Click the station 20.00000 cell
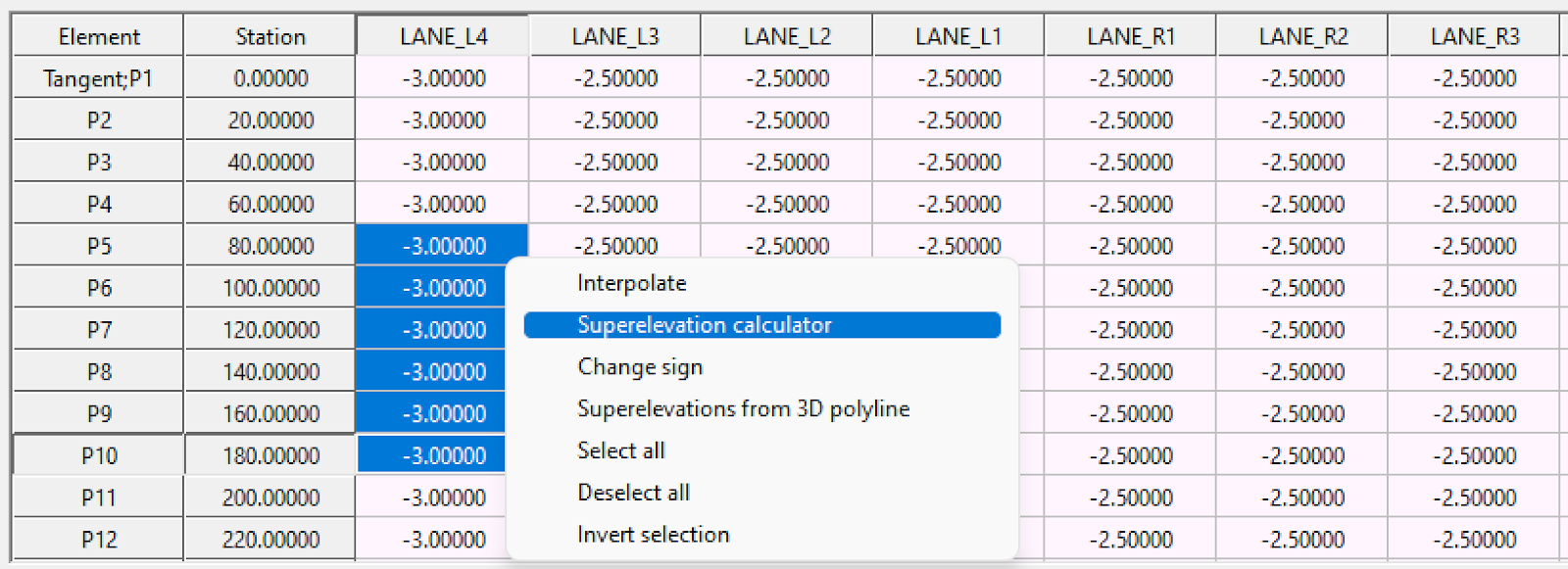Viewport: 1568px width, 569px height. tap(270, 120)
